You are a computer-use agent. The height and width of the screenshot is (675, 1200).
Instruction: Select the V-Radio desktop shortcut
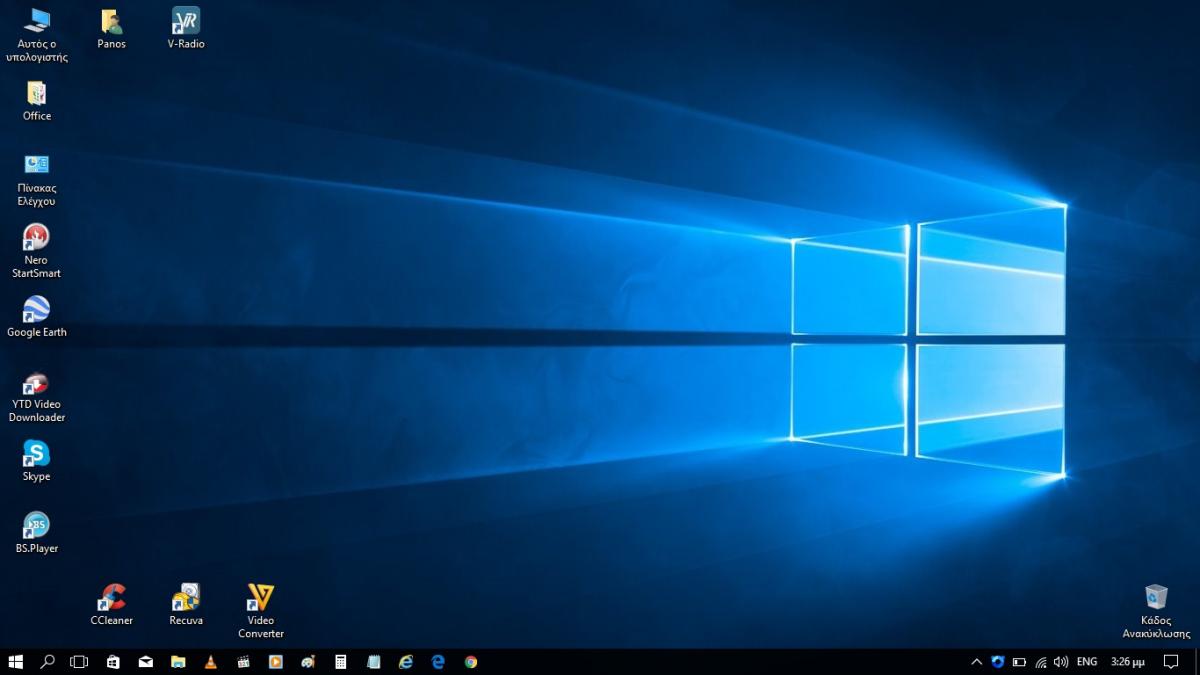click(186, 21)
